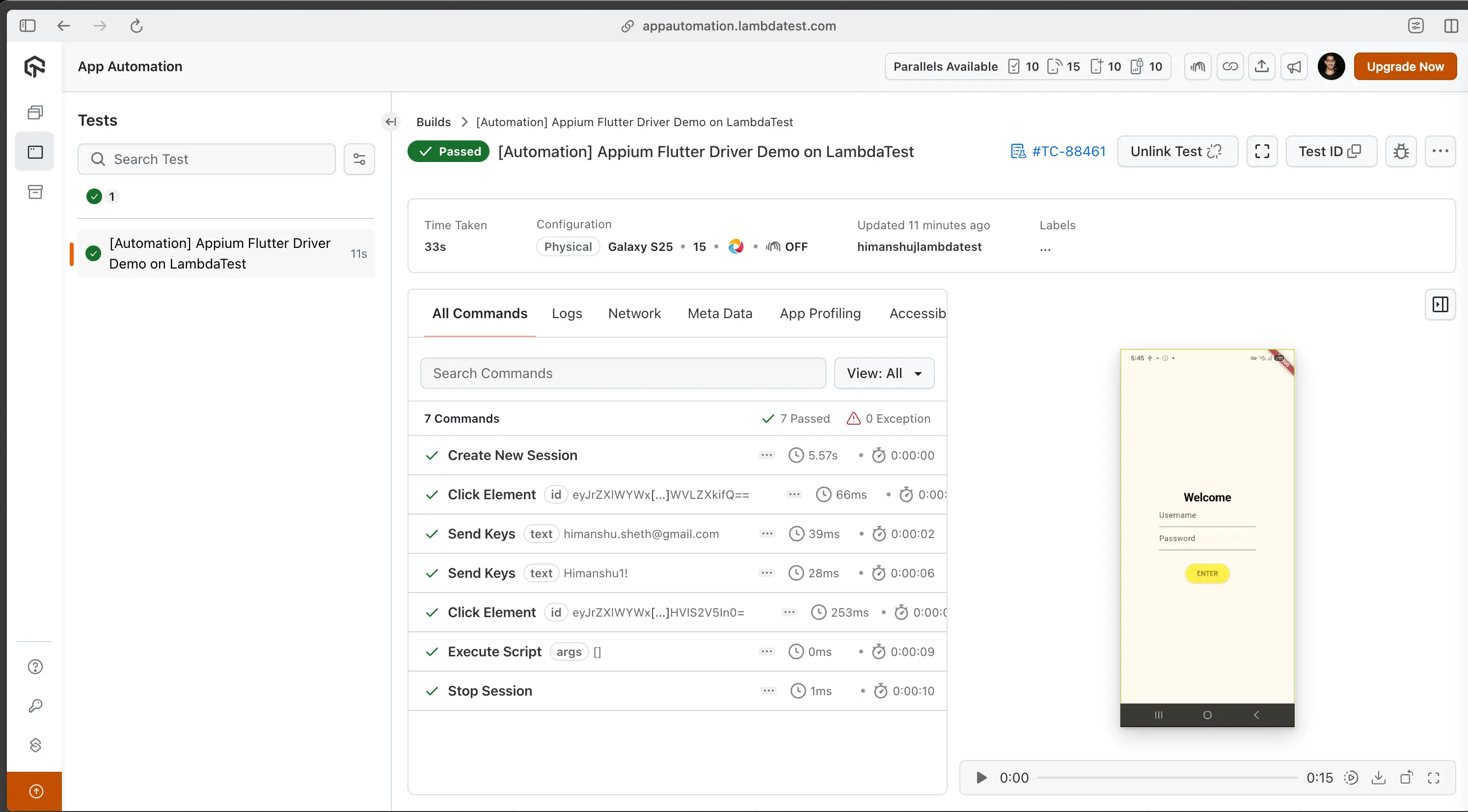Select the Execute Script command row
Viewport: 1468px width, 812px height.
click(x=677, y=652)
